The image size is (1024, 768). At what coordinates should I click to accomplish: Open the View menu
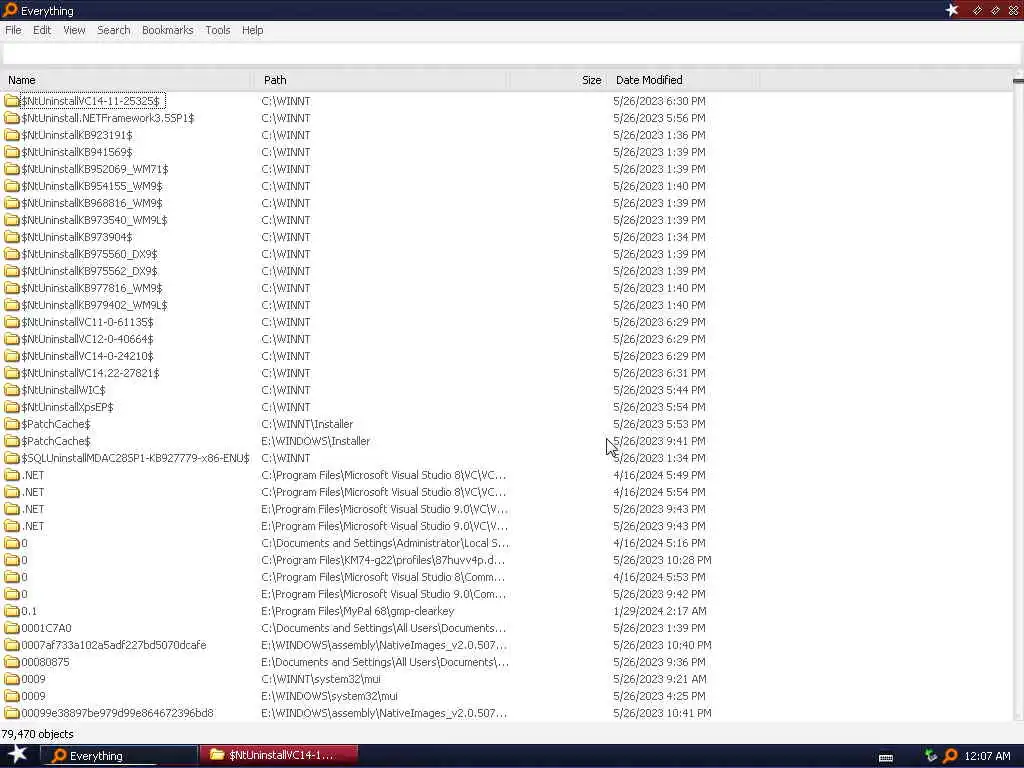[74, 30]
